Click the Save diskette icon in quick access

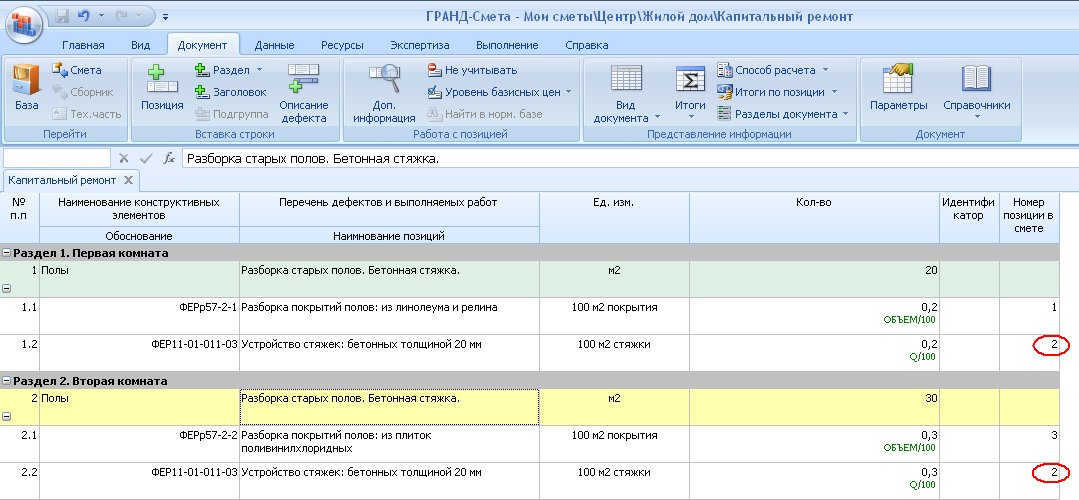click(x=62, y=15)
